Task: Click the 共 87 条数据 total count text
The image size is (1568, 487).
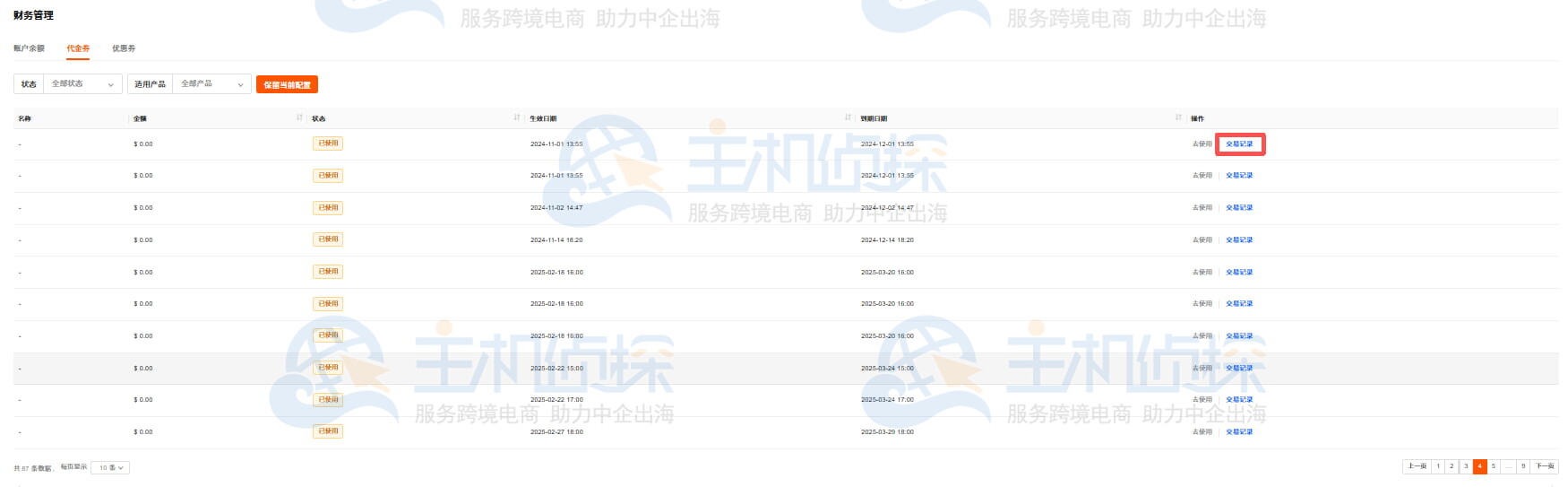Action: (33, 468)
